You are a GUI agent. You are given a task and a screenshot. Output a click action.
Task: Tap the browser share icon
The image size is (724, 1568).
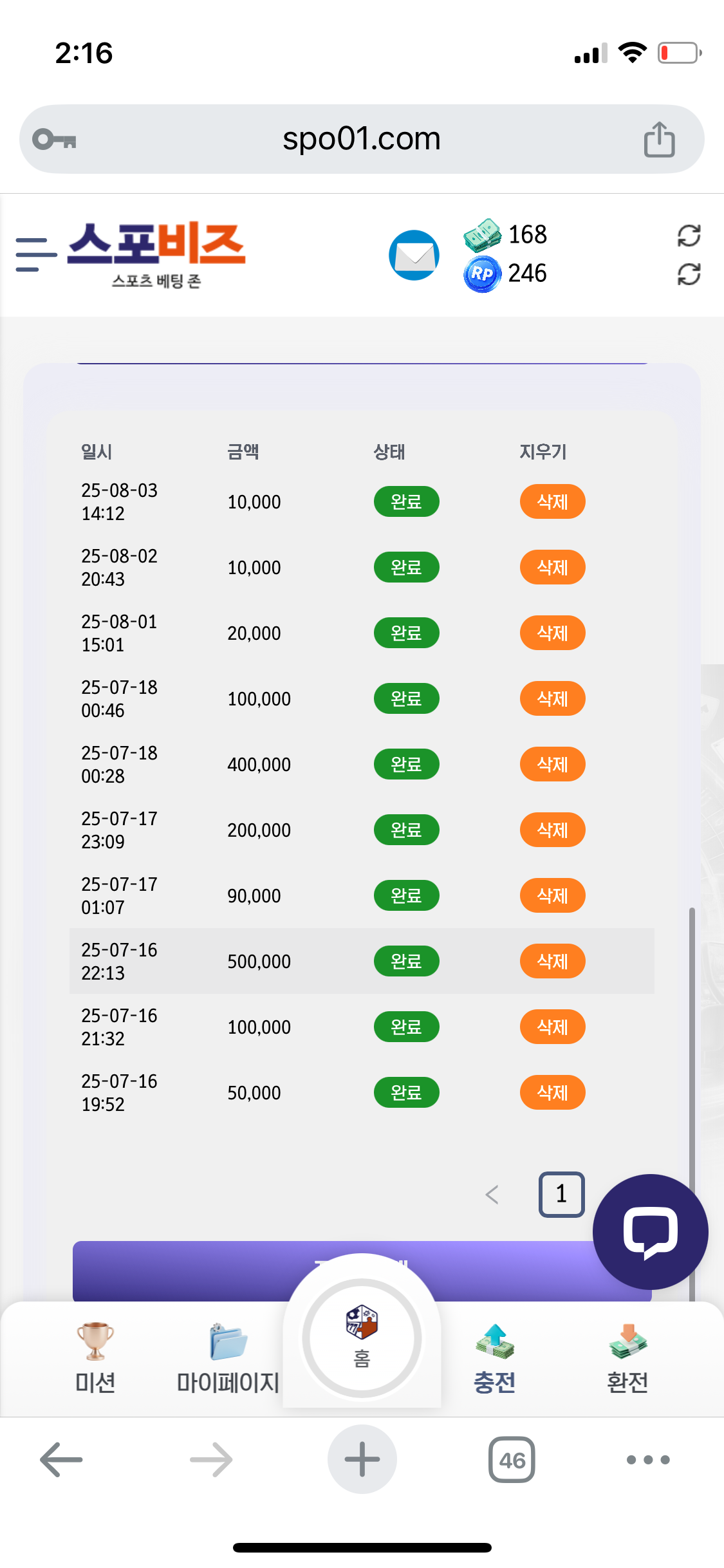659,139
